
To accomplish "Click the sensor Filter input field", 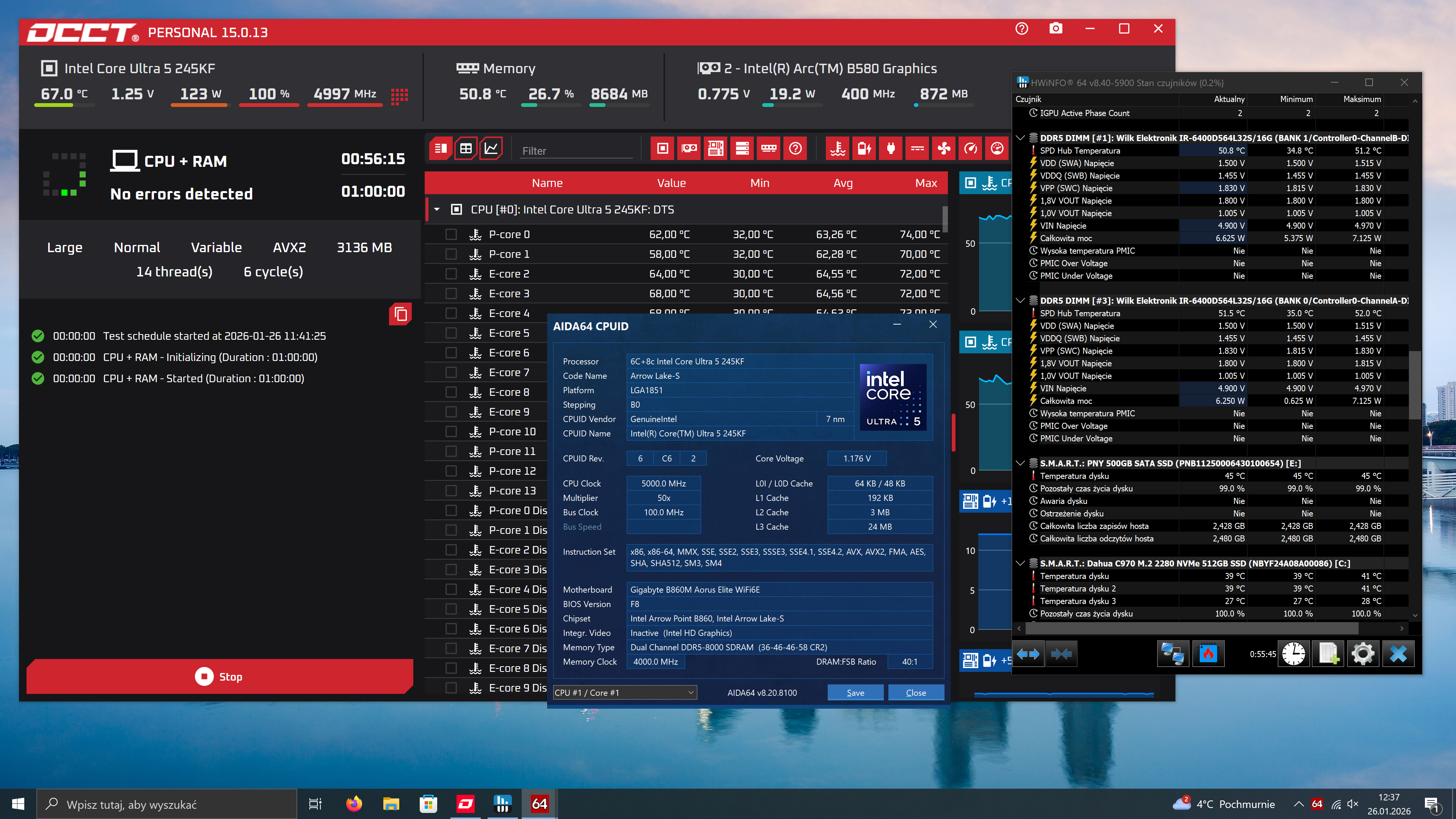I will tap(576, 151).
